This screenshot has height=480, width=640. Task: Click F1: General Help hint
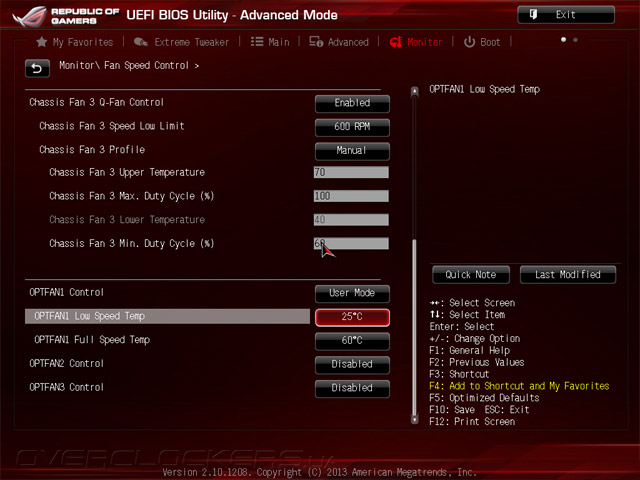tap(469, 350)
